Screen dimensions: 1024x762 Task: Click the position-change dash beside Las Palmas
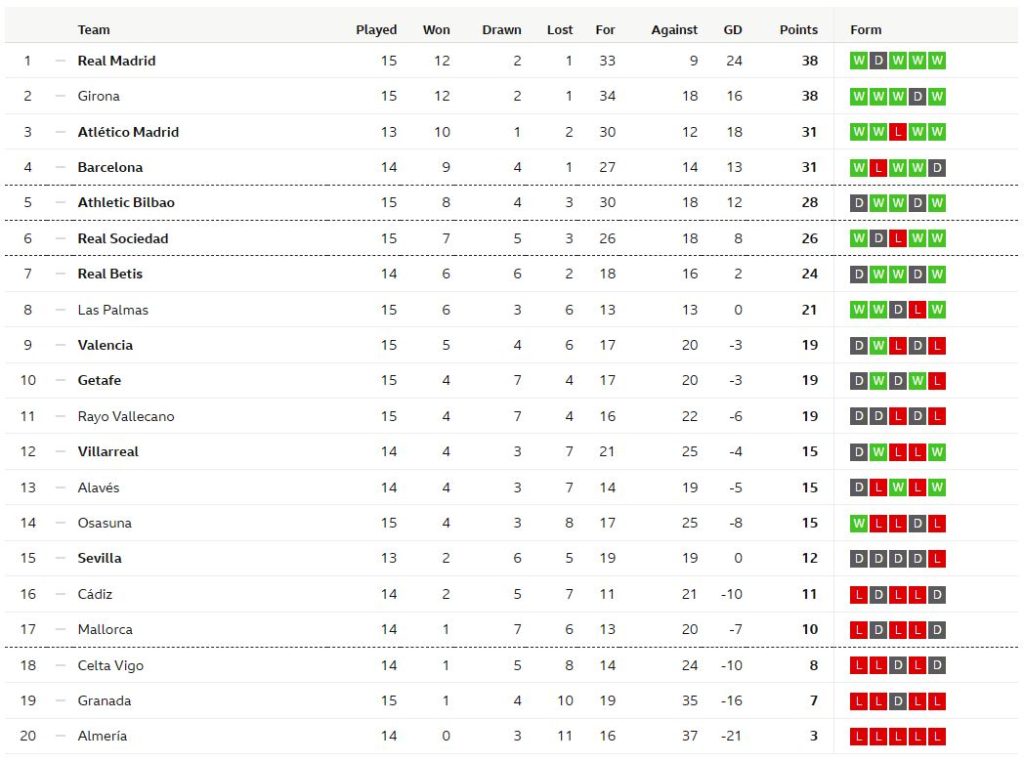point(60,310)
